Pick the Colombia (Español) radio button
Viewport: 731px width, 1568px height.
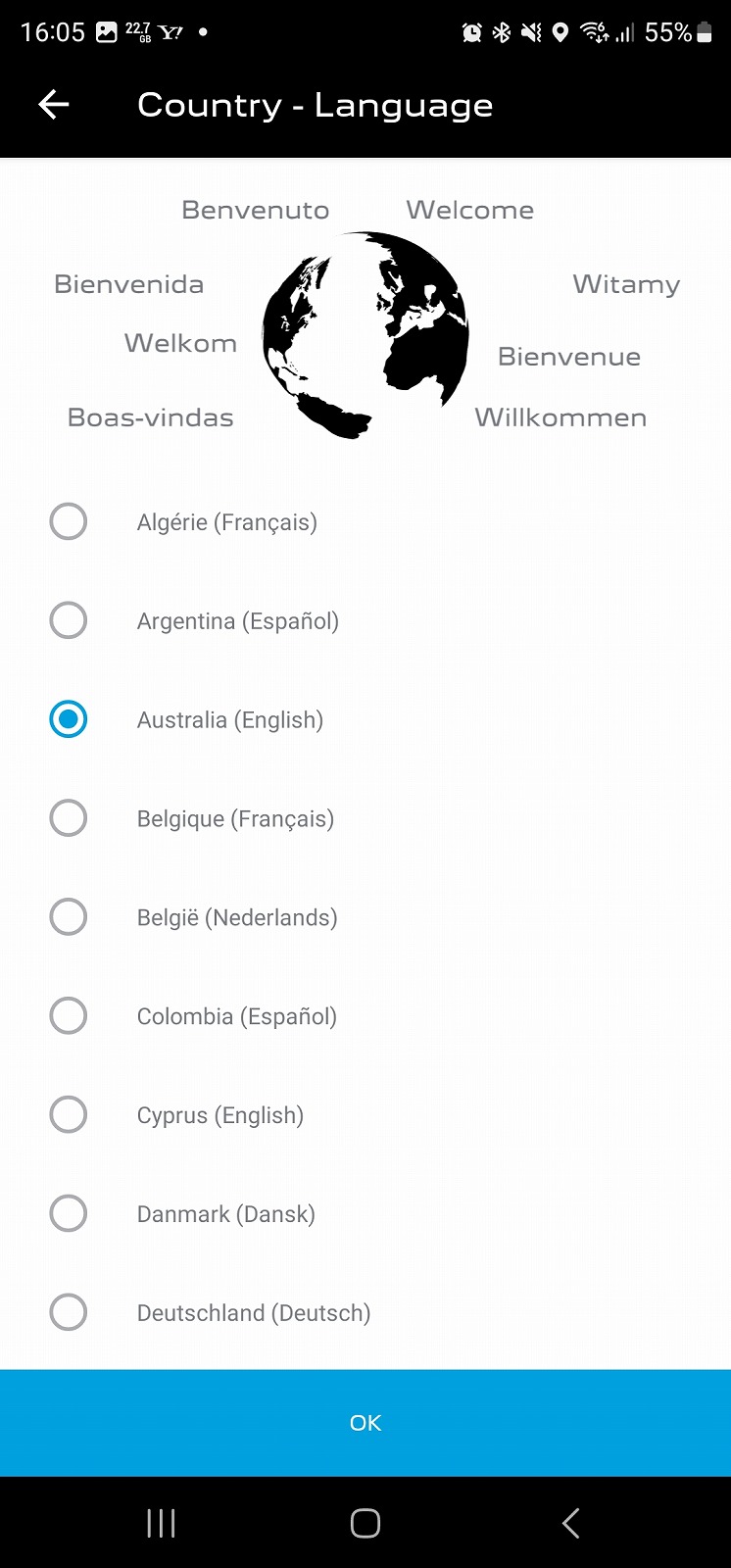pyautogui.click(x=69, y=1016)
